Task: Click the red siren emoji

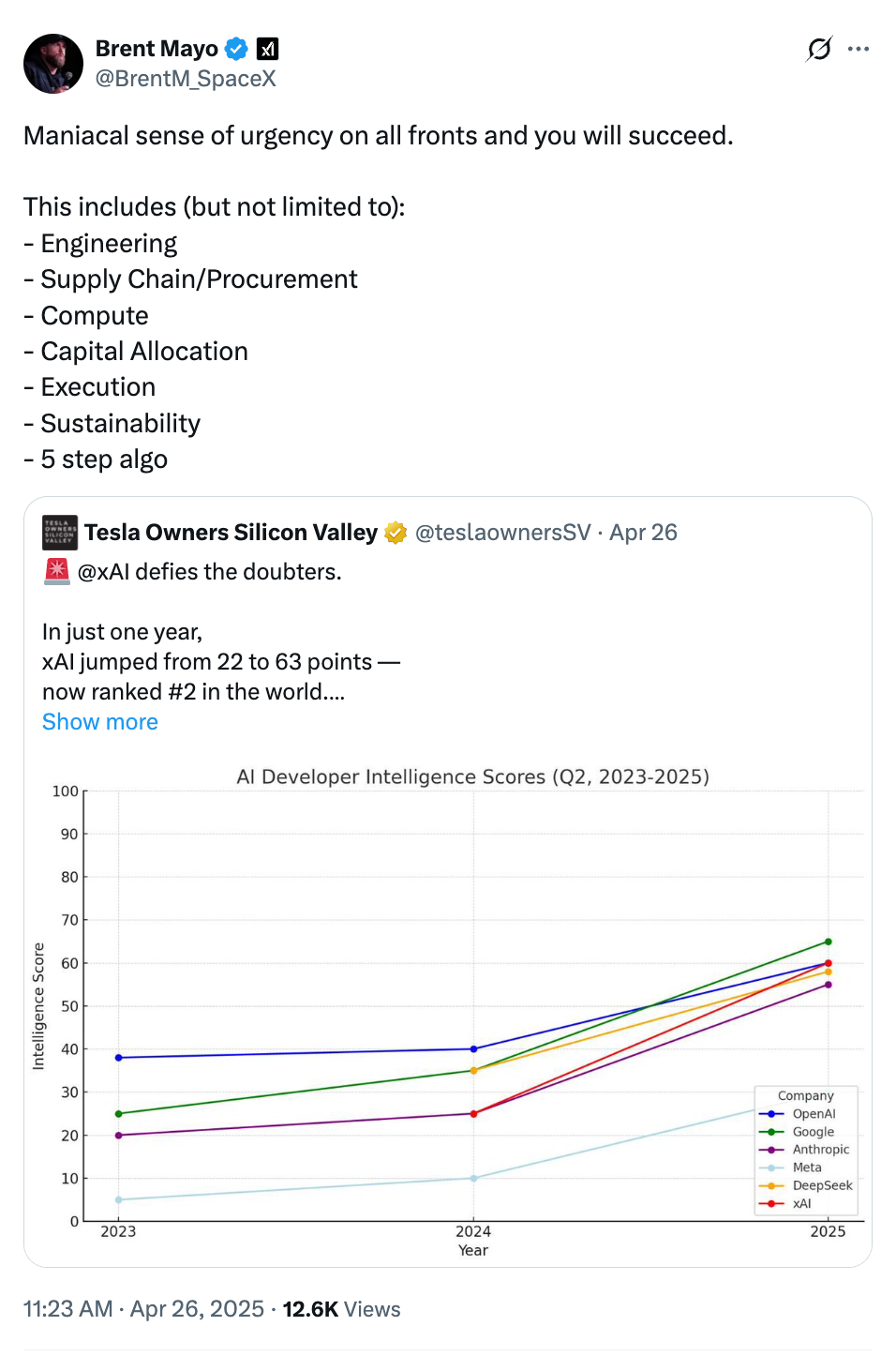Action: [57, 571]
